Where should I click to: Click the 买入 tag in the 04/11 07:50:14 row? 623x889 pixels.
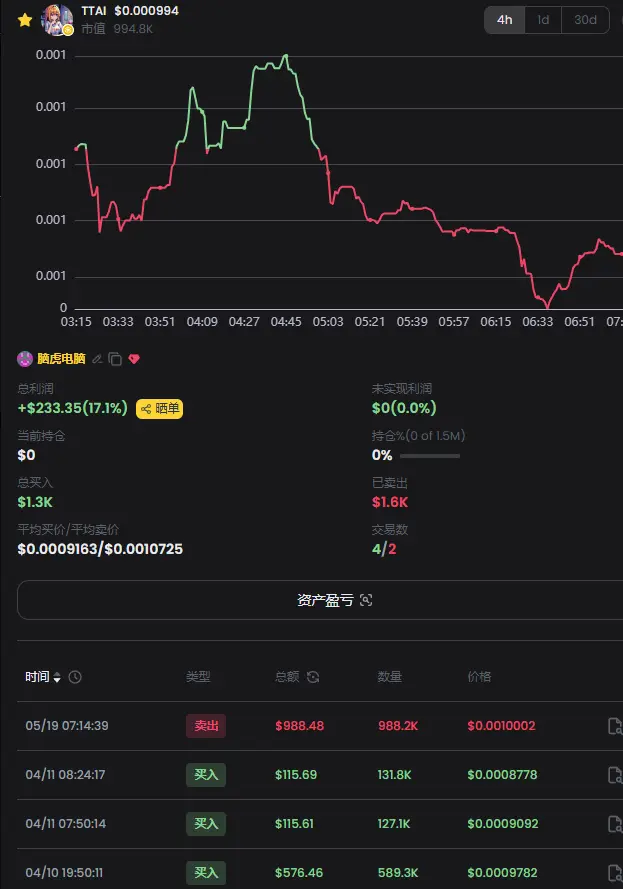click(x=206, y=824)
